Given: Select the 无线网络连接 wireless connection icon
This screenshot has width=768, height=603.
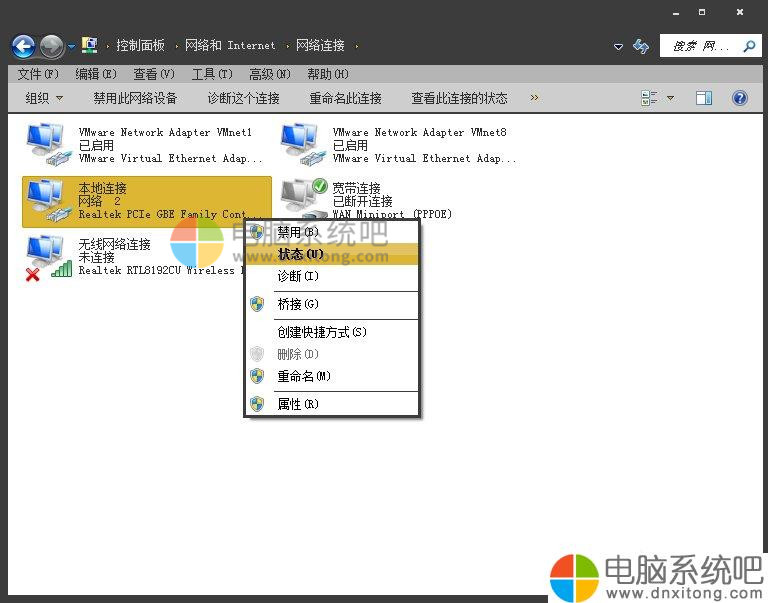Looking at the screenshot, I should (x=46, y=256).
